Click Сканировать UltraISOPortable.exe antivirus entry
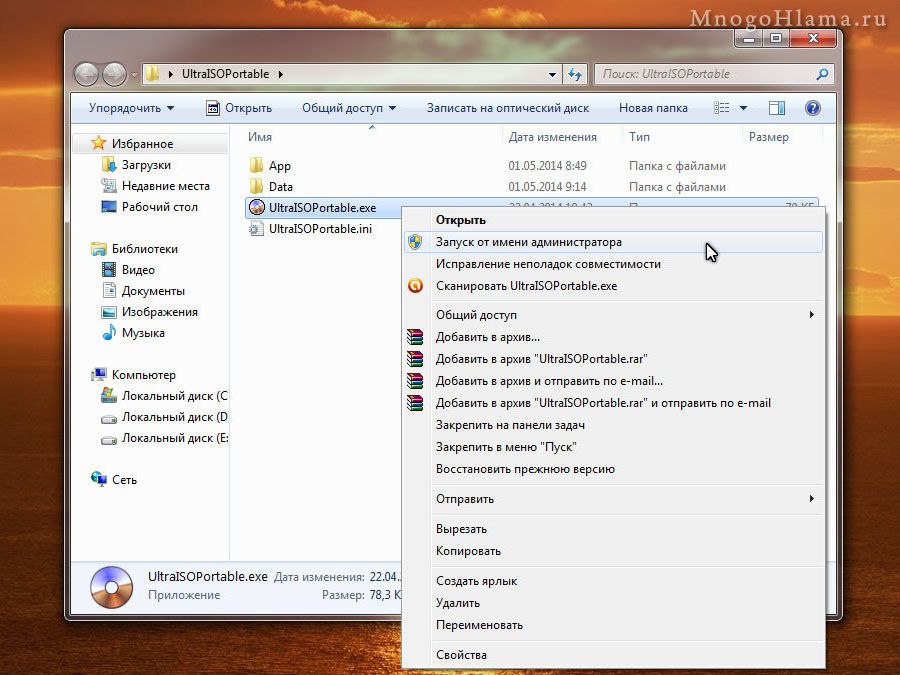 526,286
